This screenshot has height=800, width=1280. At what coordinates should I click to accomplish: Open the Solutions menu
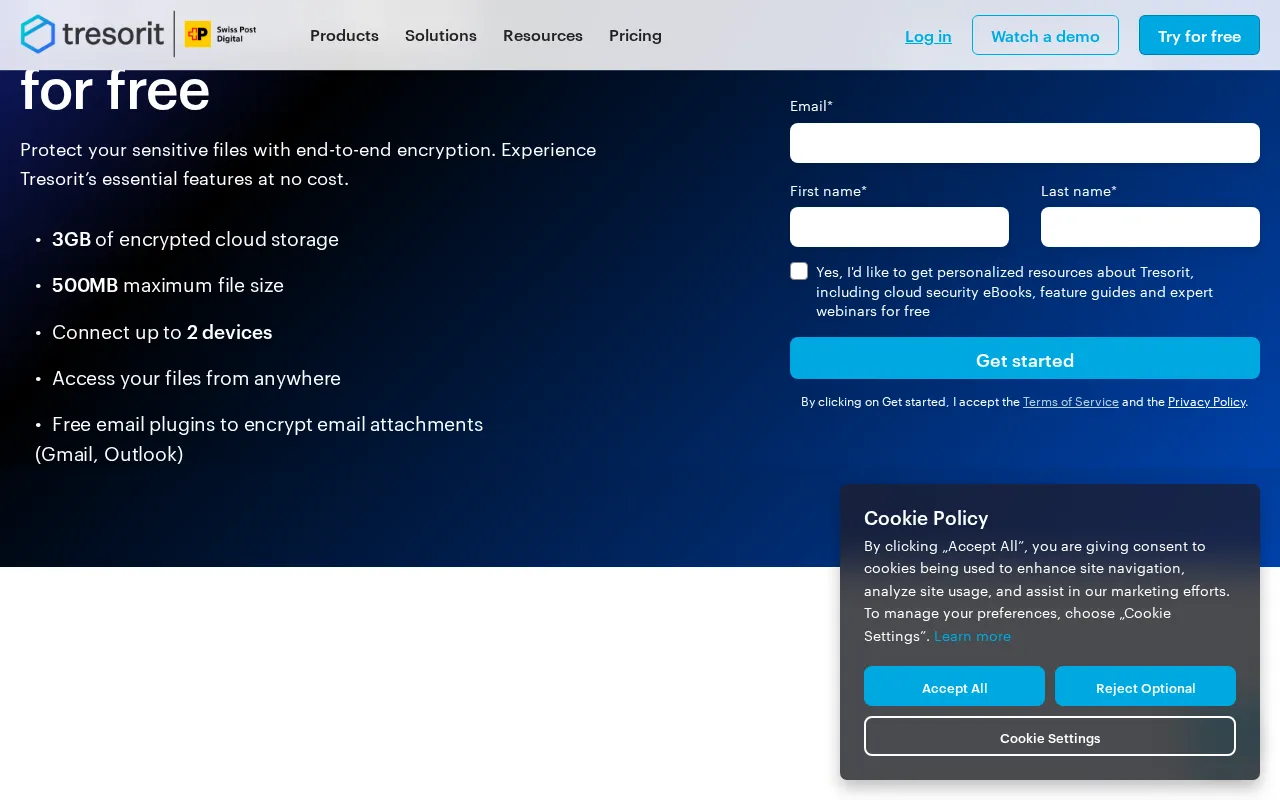click(441, 35)
